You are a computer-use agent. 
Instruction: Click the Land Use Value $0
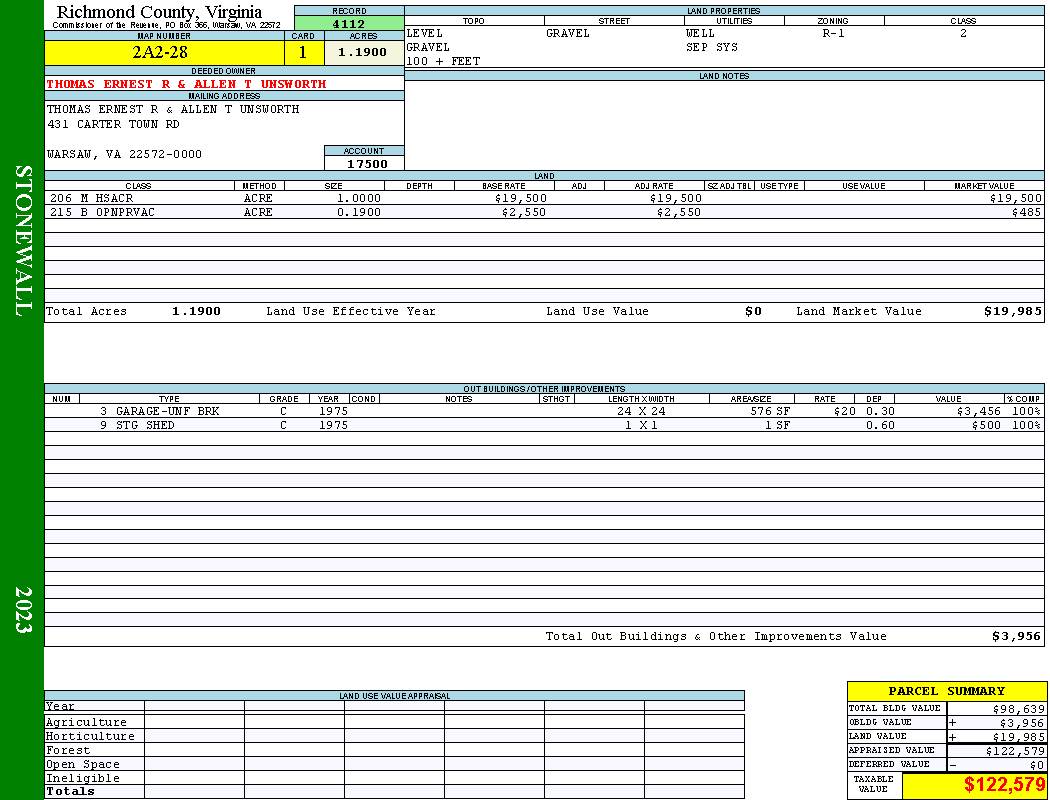(753, 311)
